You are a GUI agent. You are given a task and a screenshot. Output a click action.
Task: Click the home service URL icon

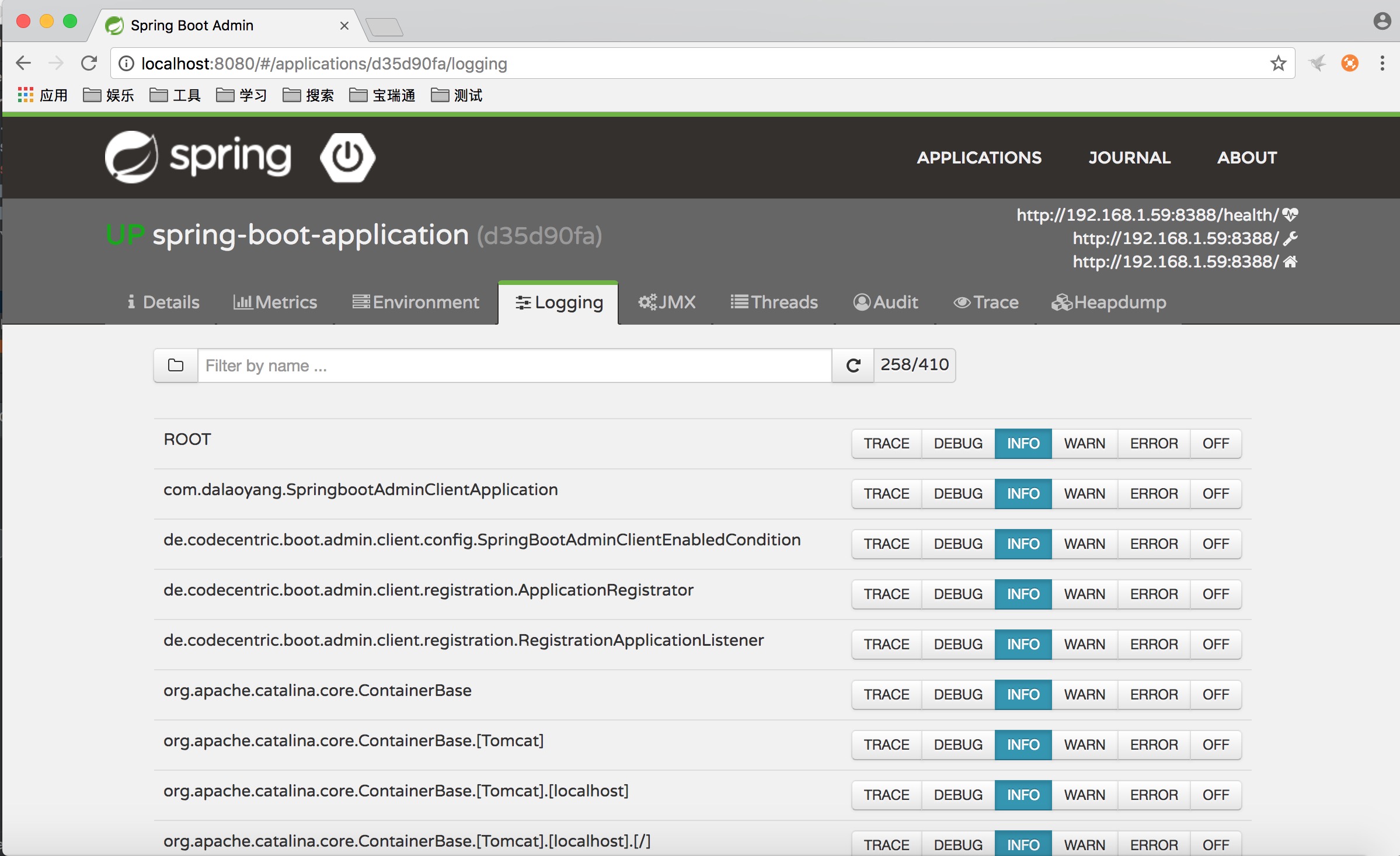tap(1290, 262)
